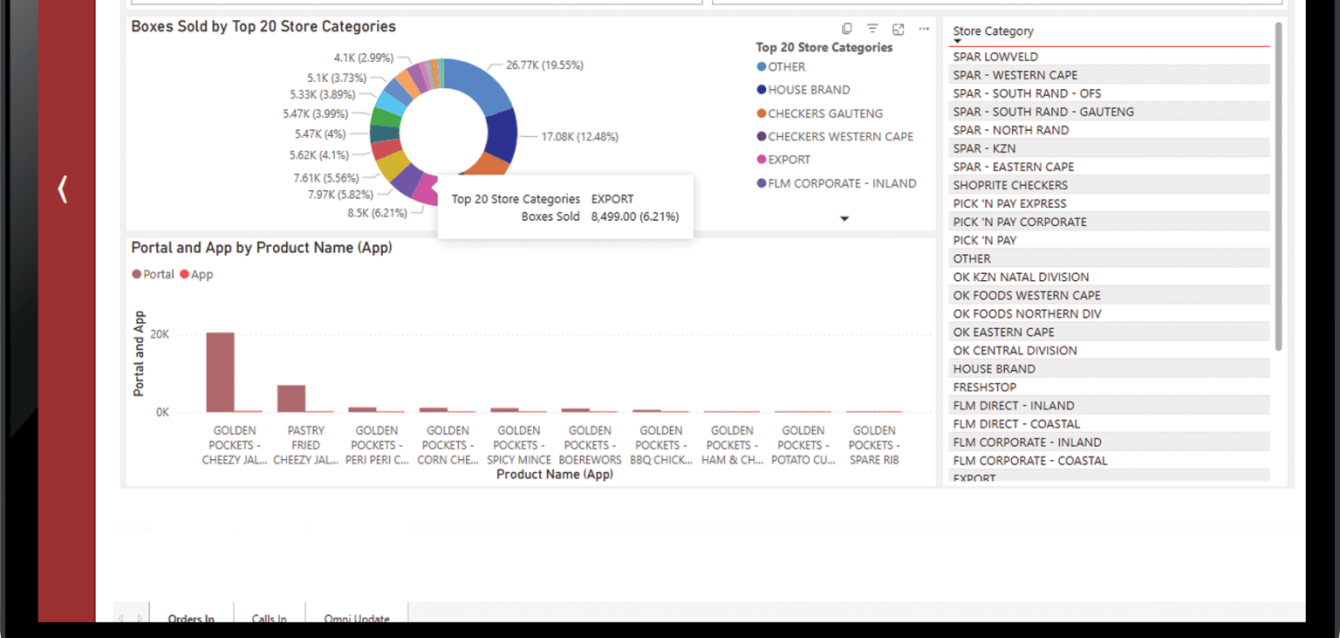The height and width of the screenshot is (638, 1340).
Task: Select FLM CORPORATE - COASTAL row
Action: tap(1109, 460)
